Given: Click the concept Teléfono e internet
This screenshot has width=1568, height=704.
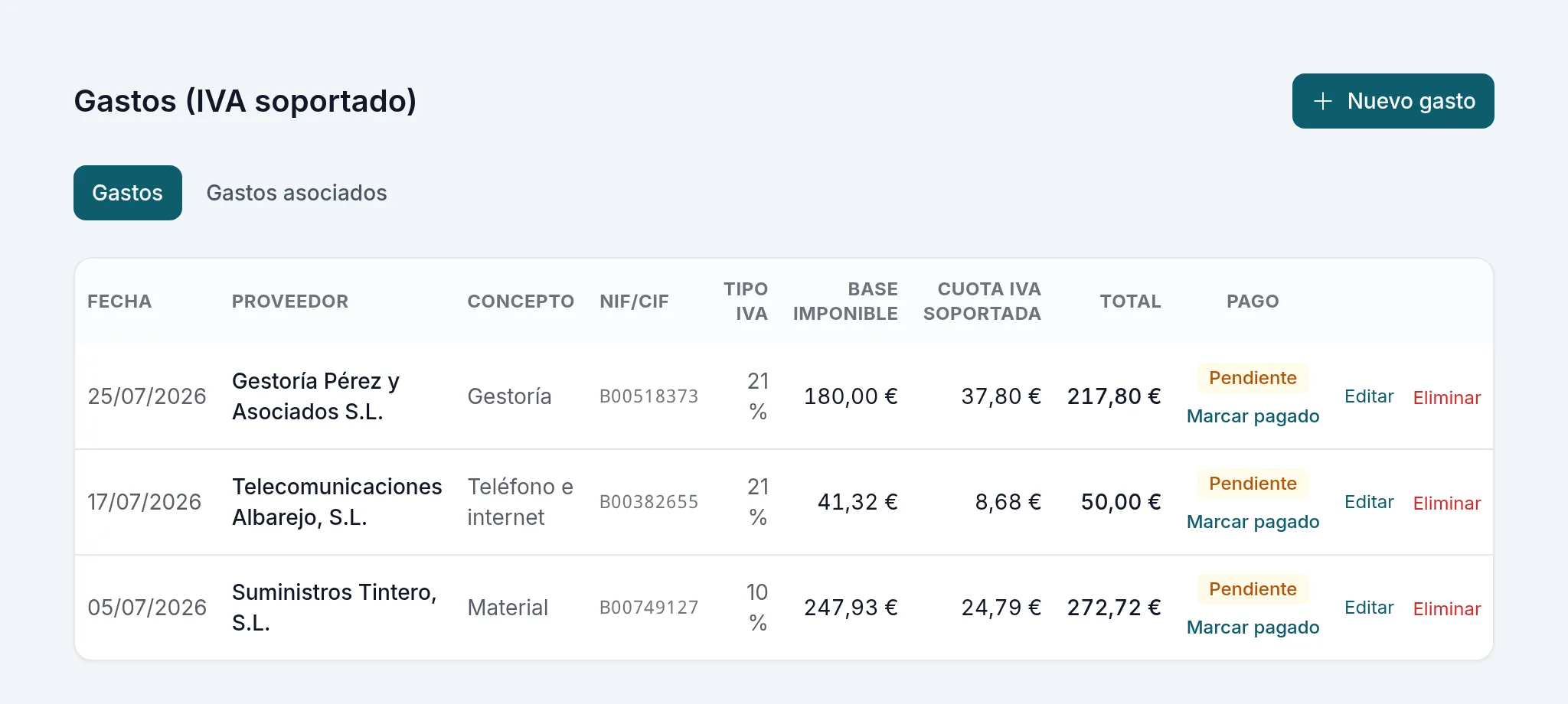Looking at the screenshot, I should point(521,502).
